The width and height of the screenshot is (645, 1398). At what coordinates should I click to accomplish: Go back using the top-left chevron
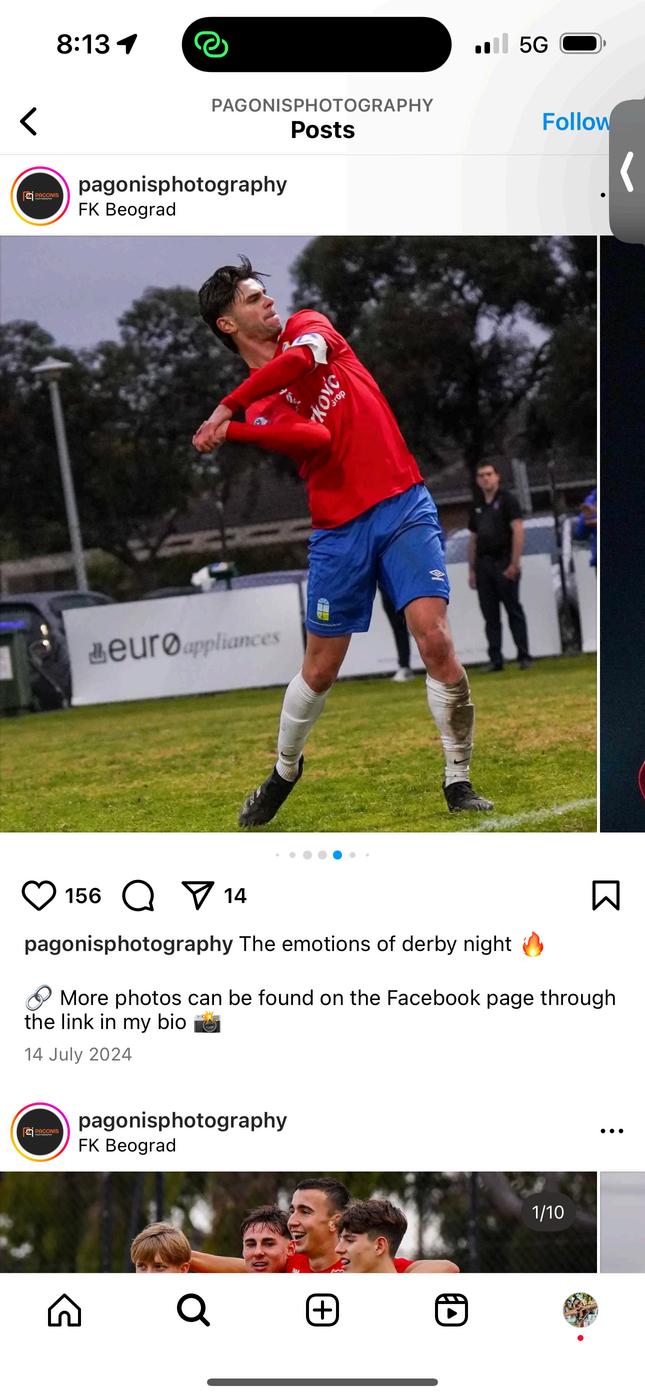pos(28,122)
